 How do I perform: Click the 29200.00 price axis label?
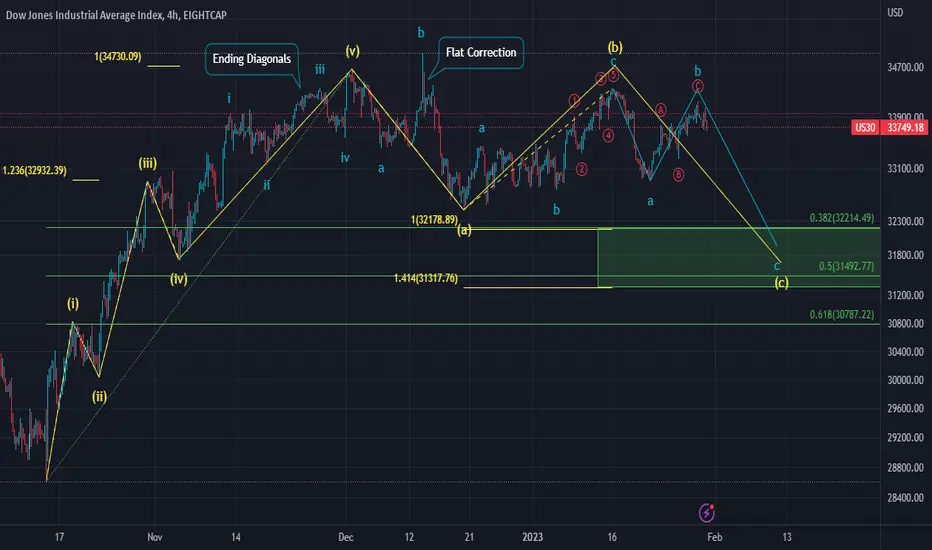(905, 438)
